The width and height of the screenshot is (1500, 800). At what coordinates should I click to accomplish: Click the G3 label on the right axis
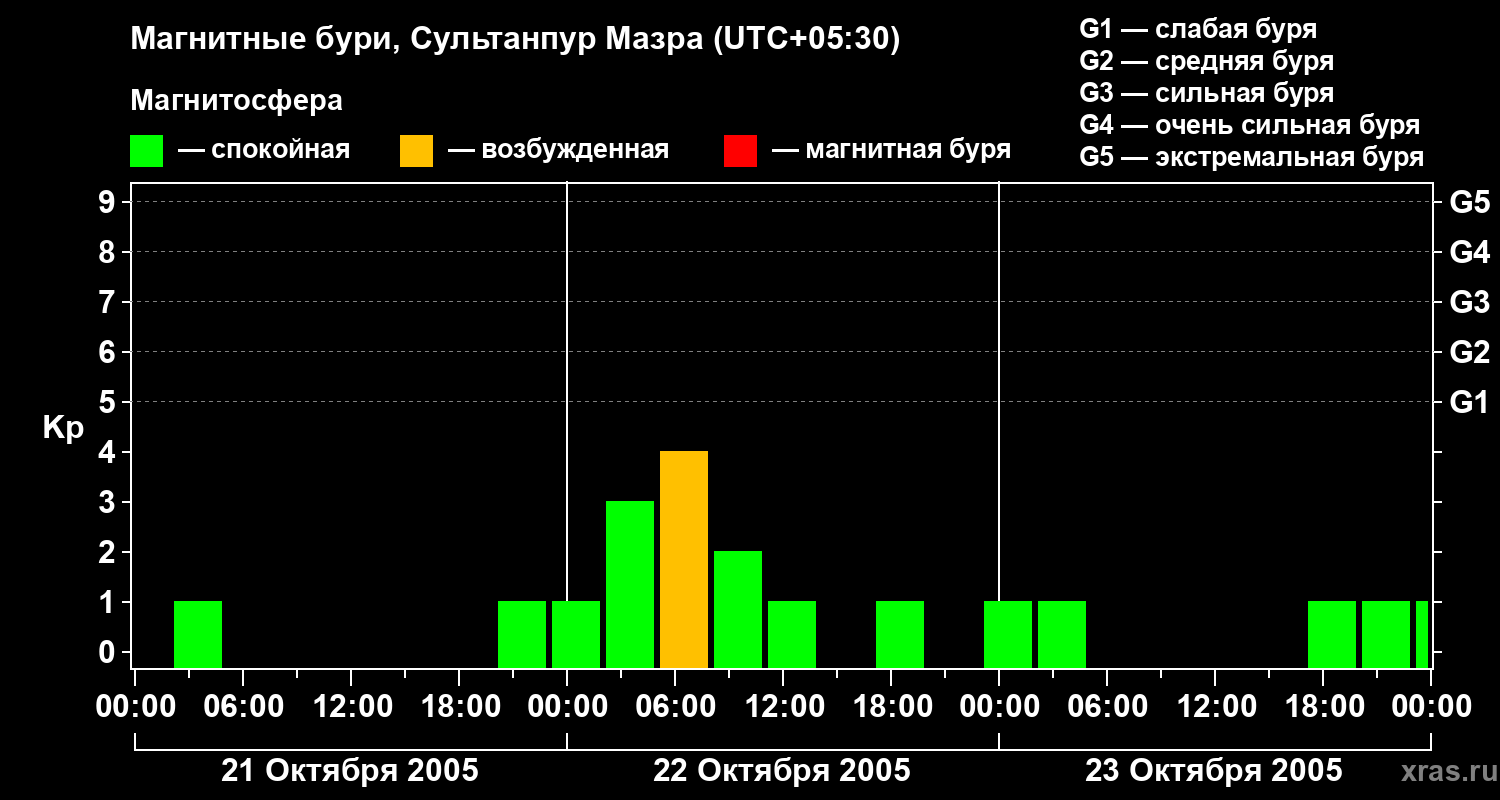[x=1470, y=302]
